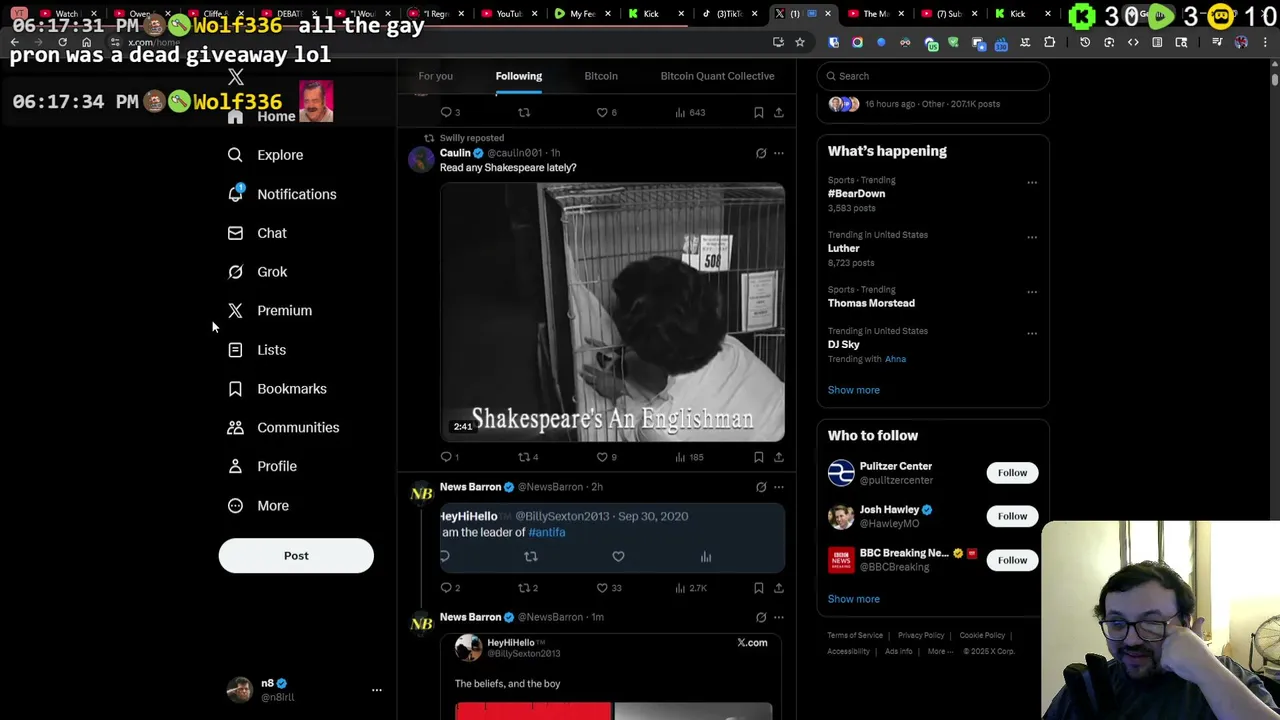Open Chrome three-dot menu
The width and height of the screenshot is (1280, 720).
pyautogui.click(x=1265, y=42)
